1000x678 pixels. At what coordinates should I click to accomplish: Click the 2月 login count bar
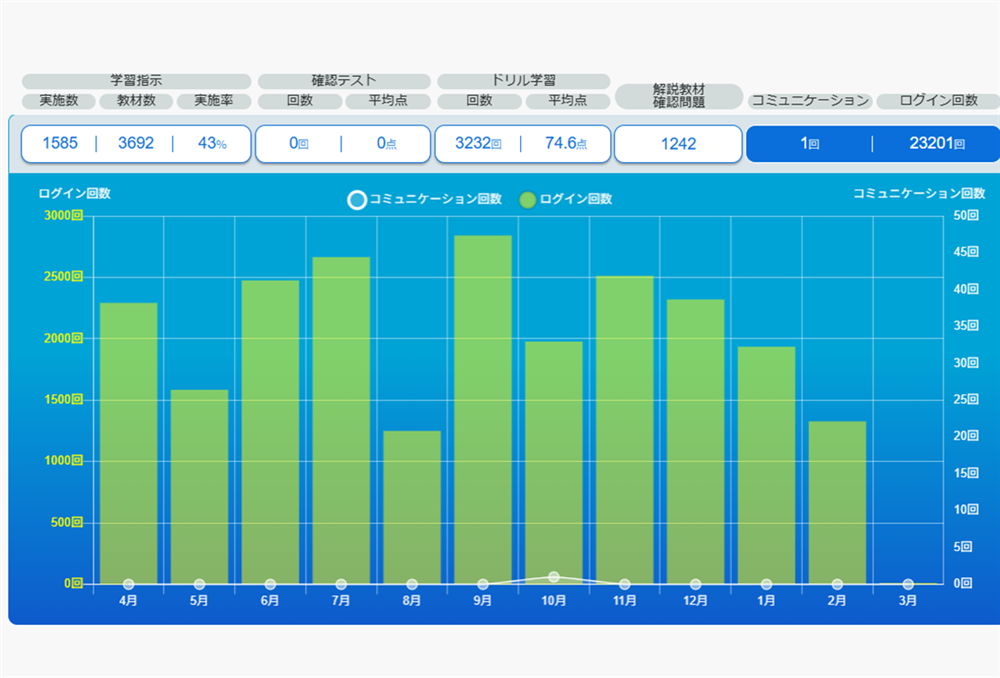(837, 502)
